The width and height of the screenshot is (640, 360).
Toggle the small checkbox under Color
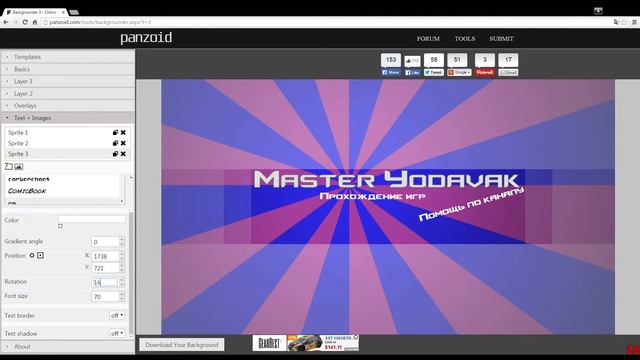click(x=60, y=226)
